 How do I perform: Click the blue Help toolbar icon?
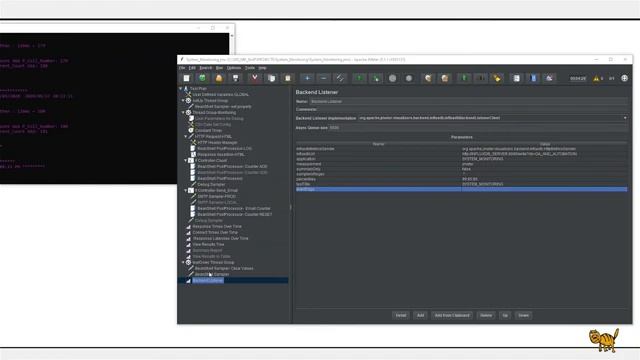(x=533, y=78)
